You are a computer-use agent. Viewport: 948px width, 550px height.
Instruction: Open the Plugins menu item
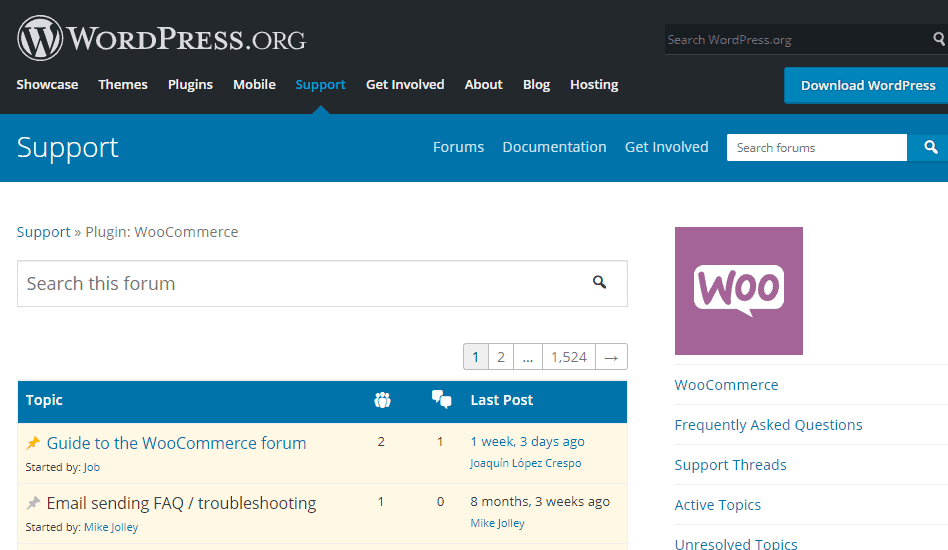pyautogui.click(x=190, y=85)
